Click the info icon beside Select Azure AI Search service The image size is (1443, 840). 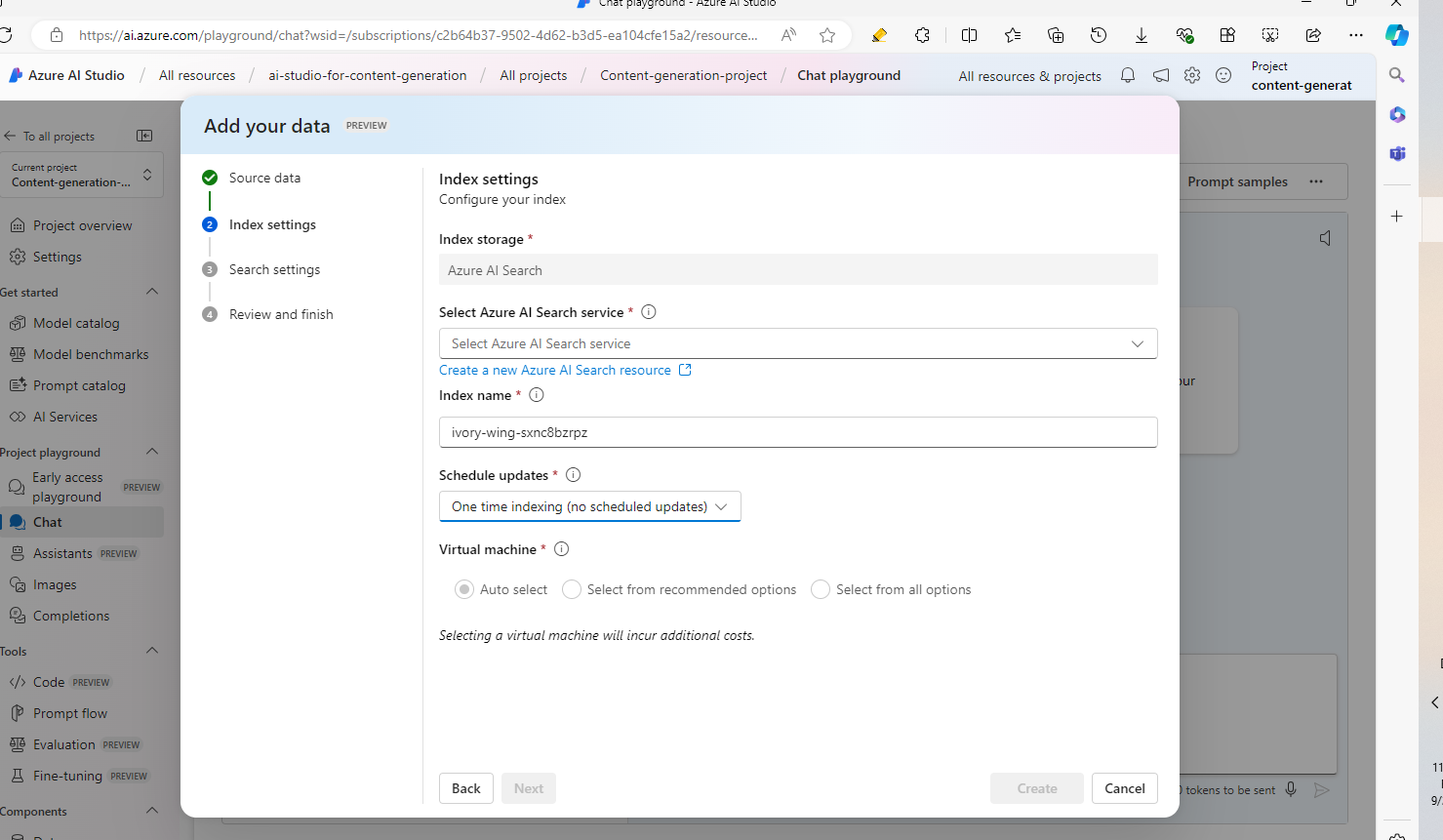point(649,312)
